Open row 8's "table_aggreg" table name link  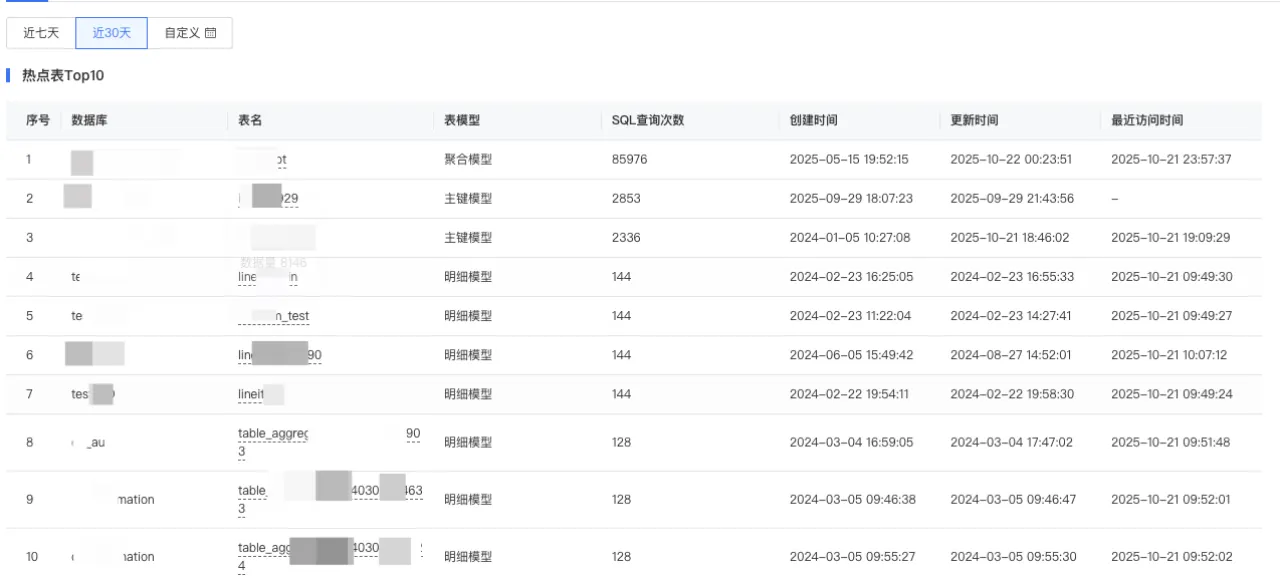273,434
